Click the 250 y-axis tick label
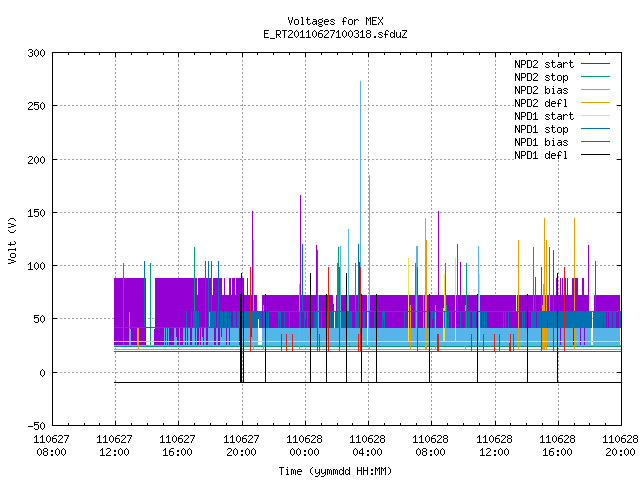Screen dimensions: 640x480 coord(36,106)
